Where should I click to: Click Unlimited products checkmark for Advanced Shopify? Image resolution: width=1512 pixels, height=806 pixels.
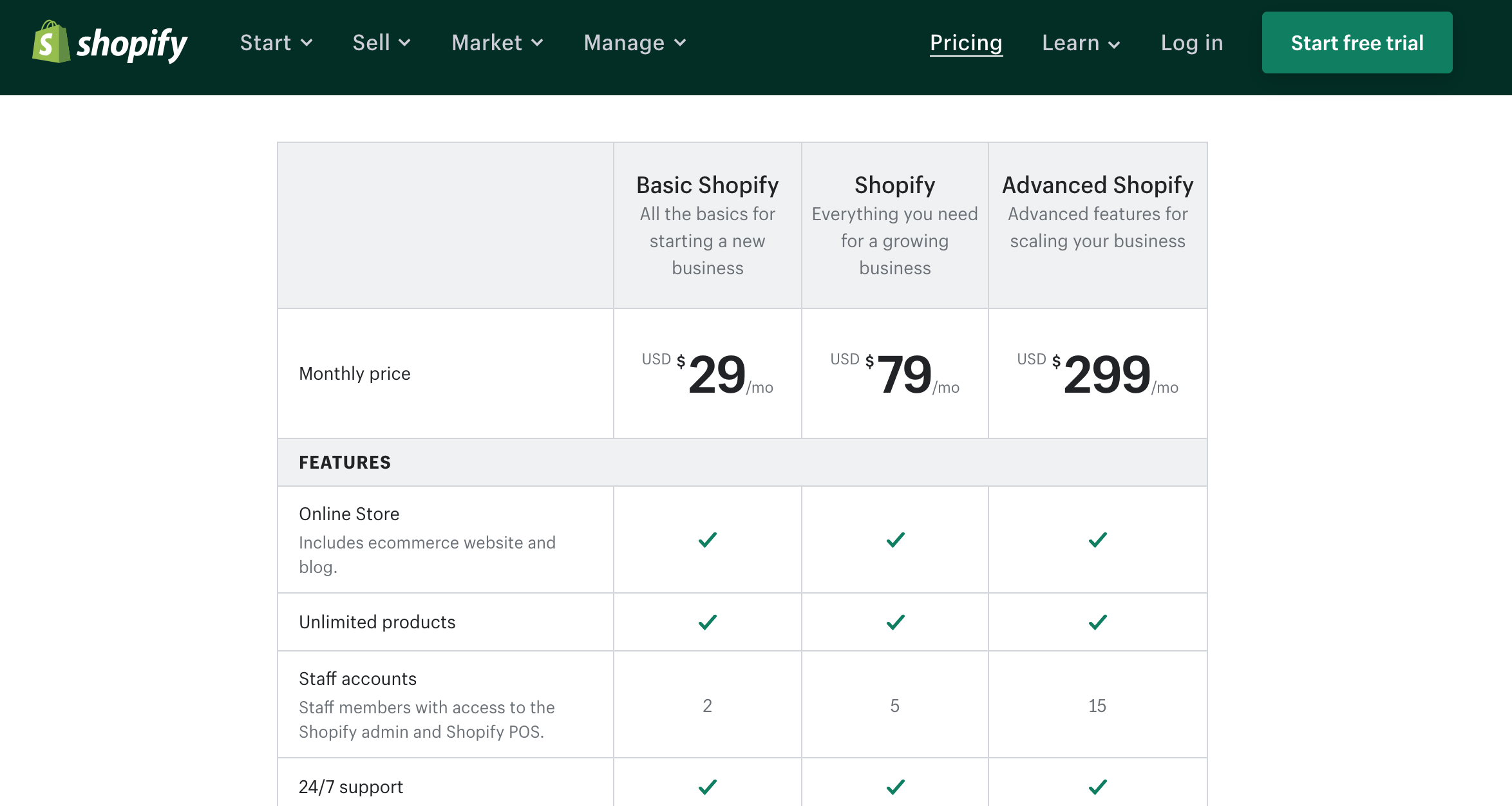[x=1097, y=622]
